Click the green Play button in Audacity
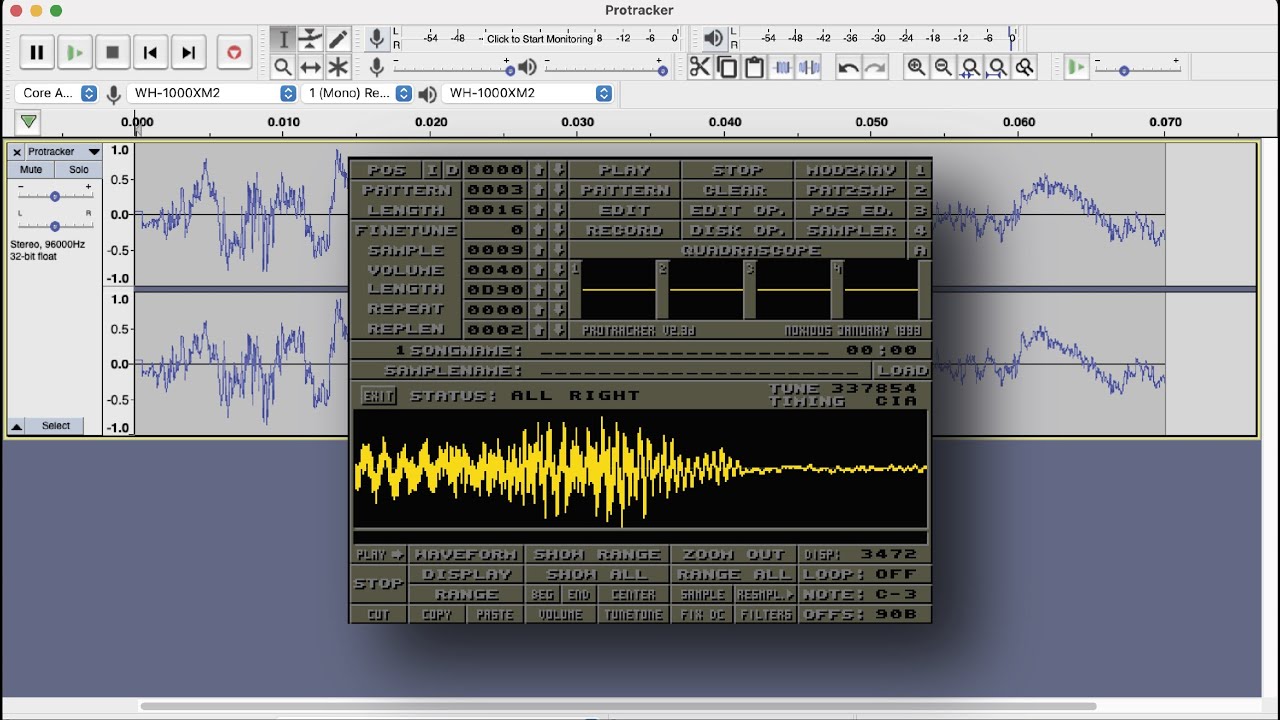The height and width of the screenshot is (720, 1280). coord(75,53)
